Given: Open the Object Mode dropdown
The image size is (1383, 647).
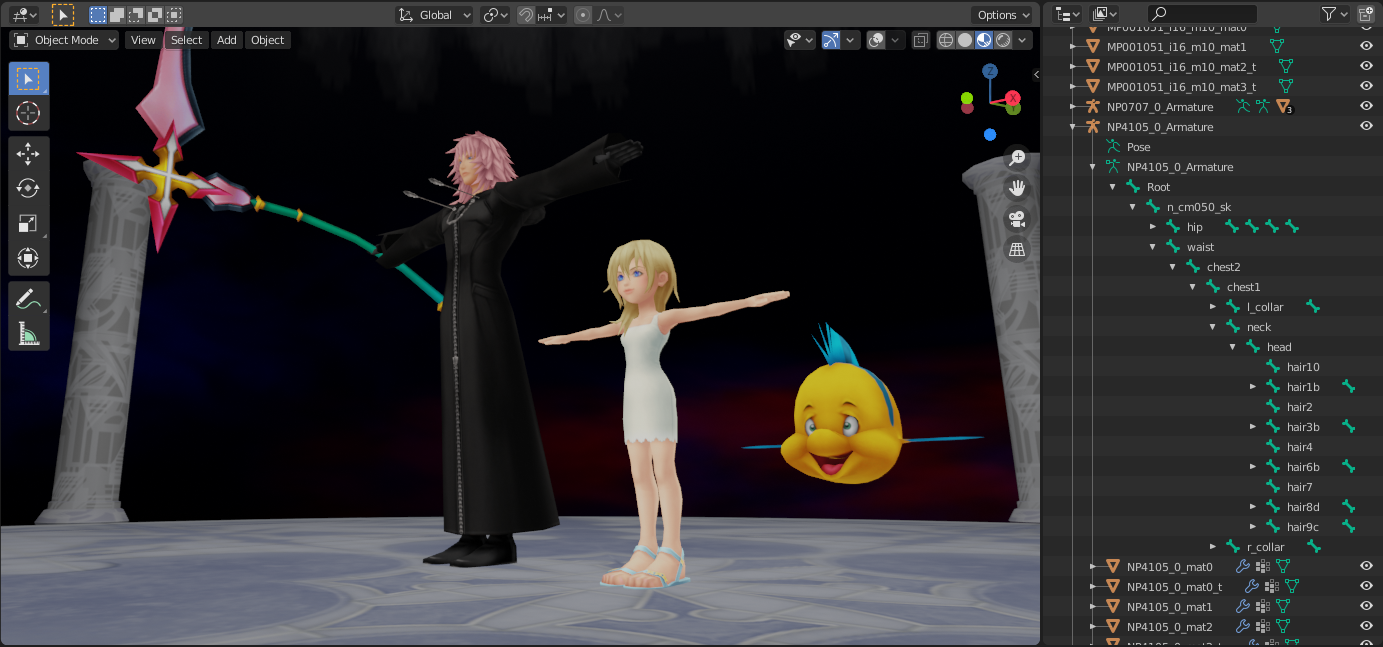Looking at the screenshot, I should [65, 40].
